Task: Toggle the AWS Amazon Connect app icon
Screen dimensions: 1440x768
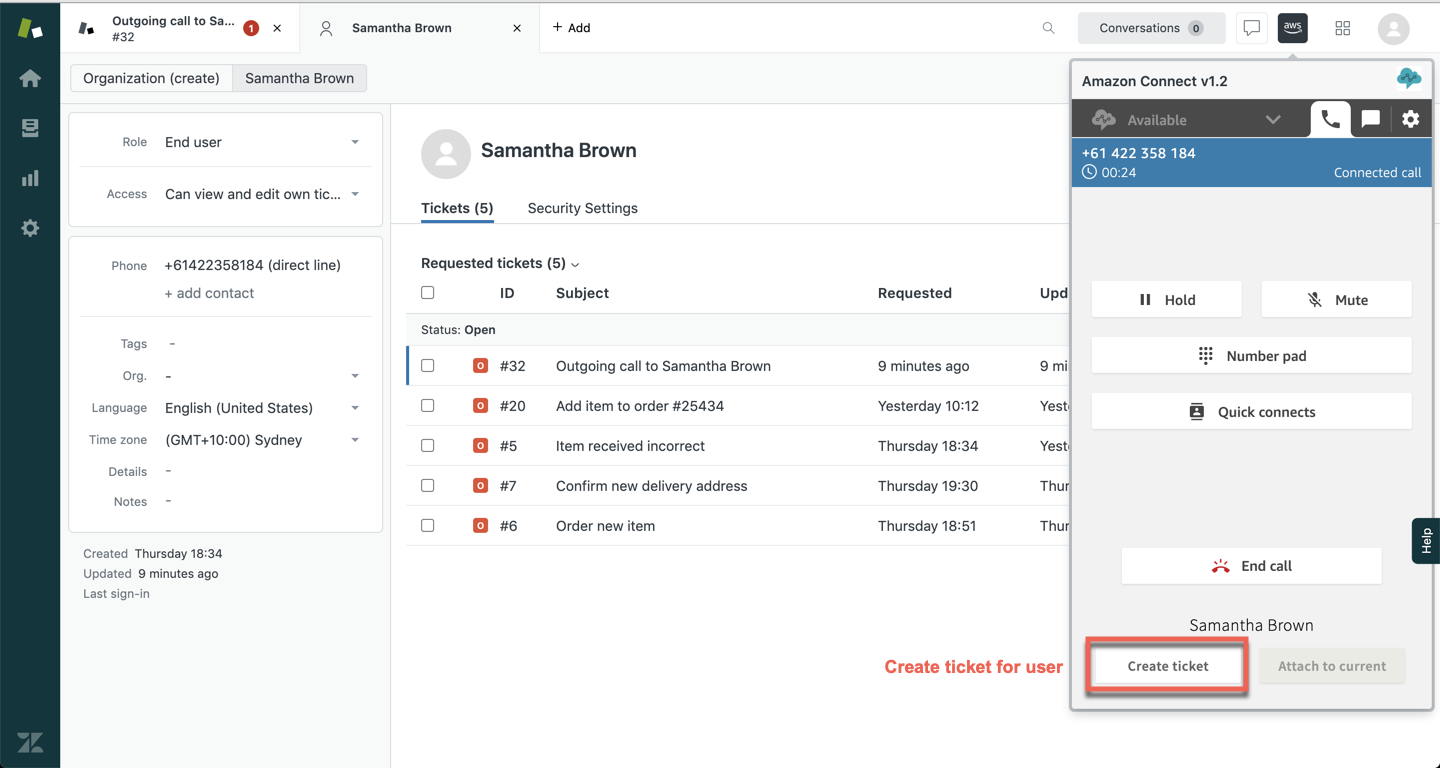Action: coord(1292,28)
